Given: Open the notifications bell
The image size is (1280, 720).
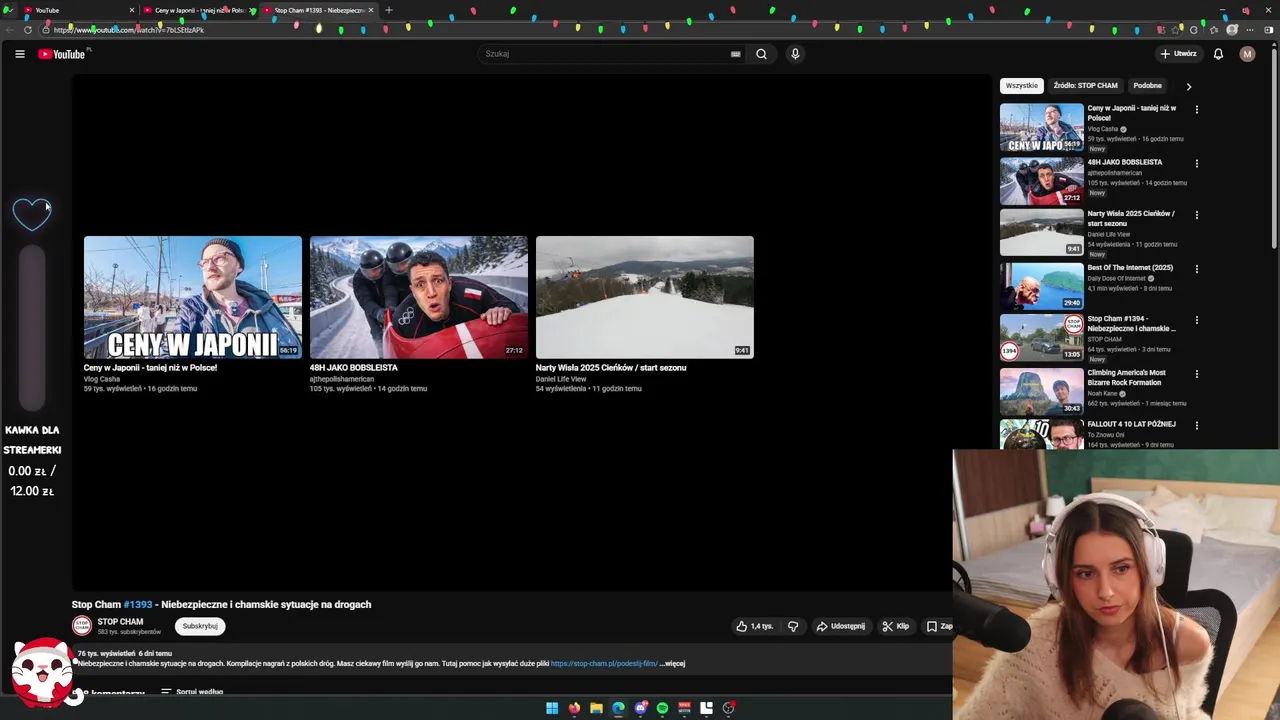Looking at the screenshot, I should 1218,54.
